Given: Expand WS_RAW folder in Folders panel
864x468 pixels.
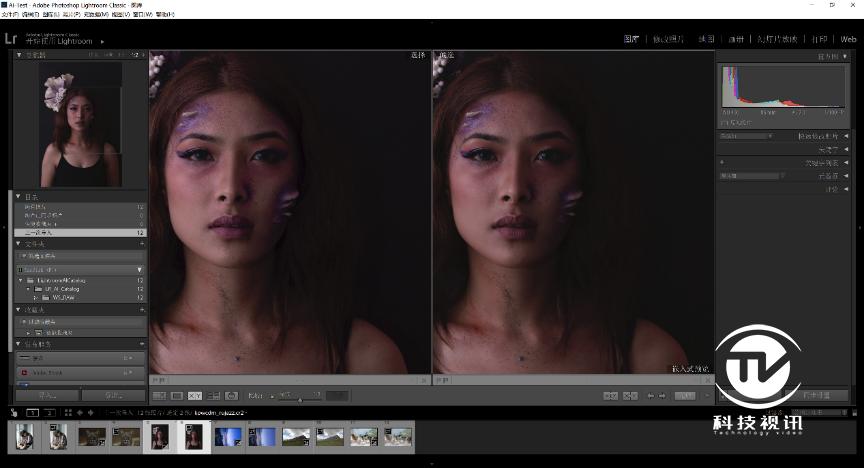Looking at the screenshot, I should [34, 297].
